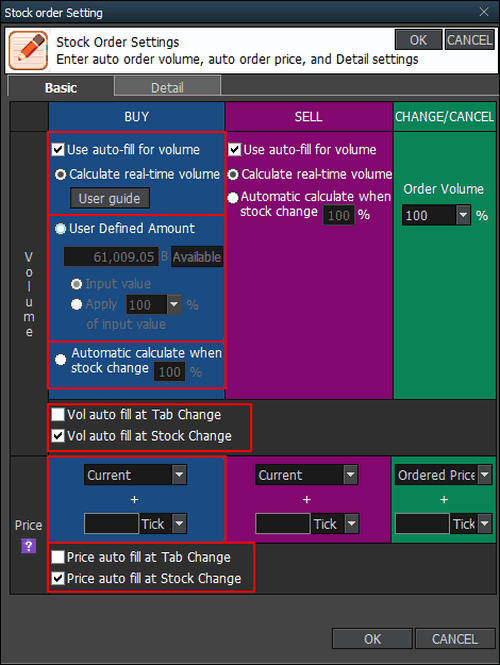Switch to the Detail tab

tap(167, 87)
